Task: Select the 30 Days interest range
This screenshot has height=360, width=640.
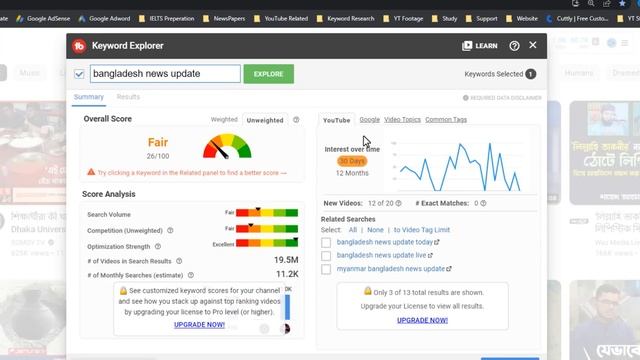Action: tap(352, 161)
